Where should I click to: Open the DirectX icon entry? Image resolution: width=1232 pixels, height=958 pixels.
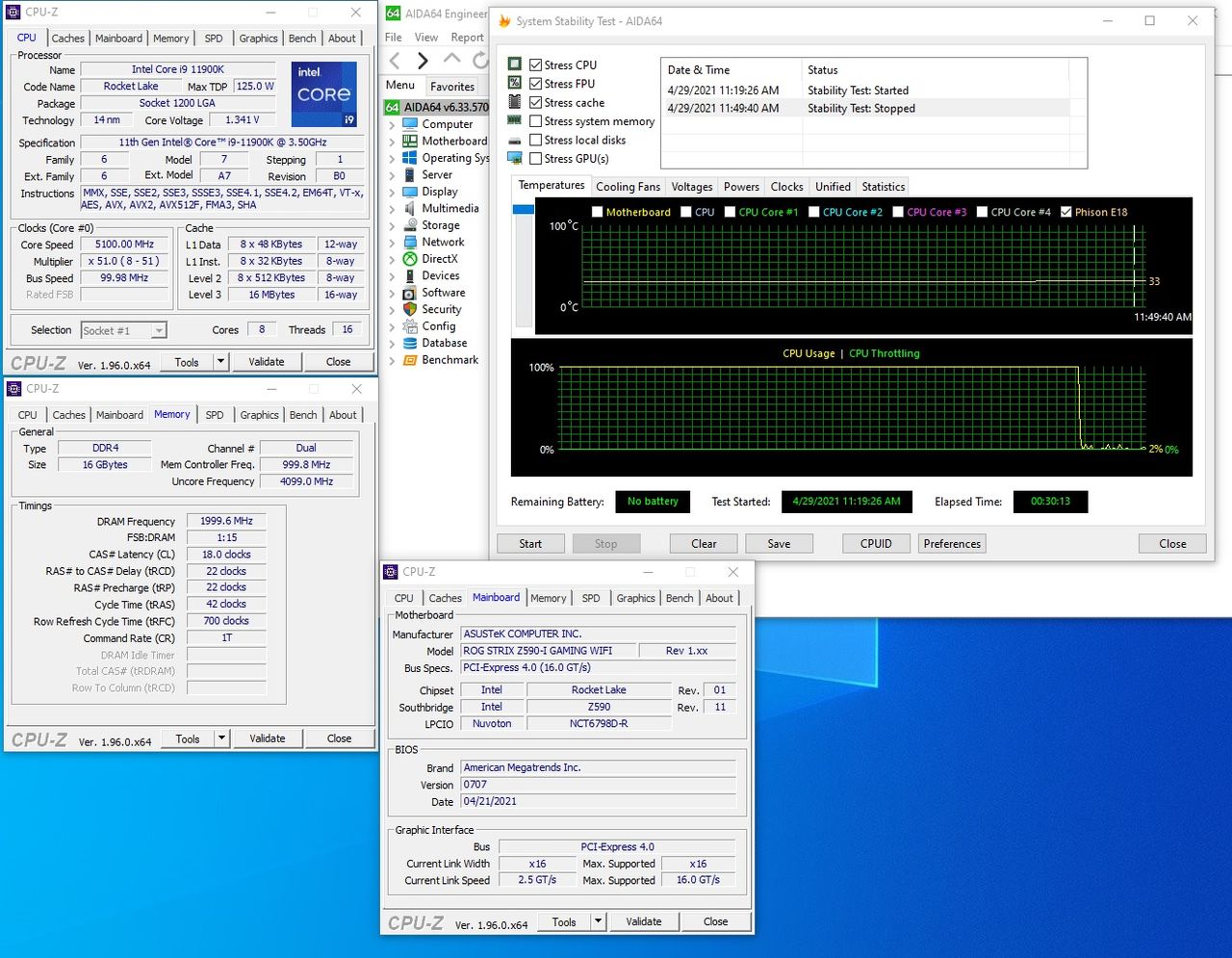410,259
